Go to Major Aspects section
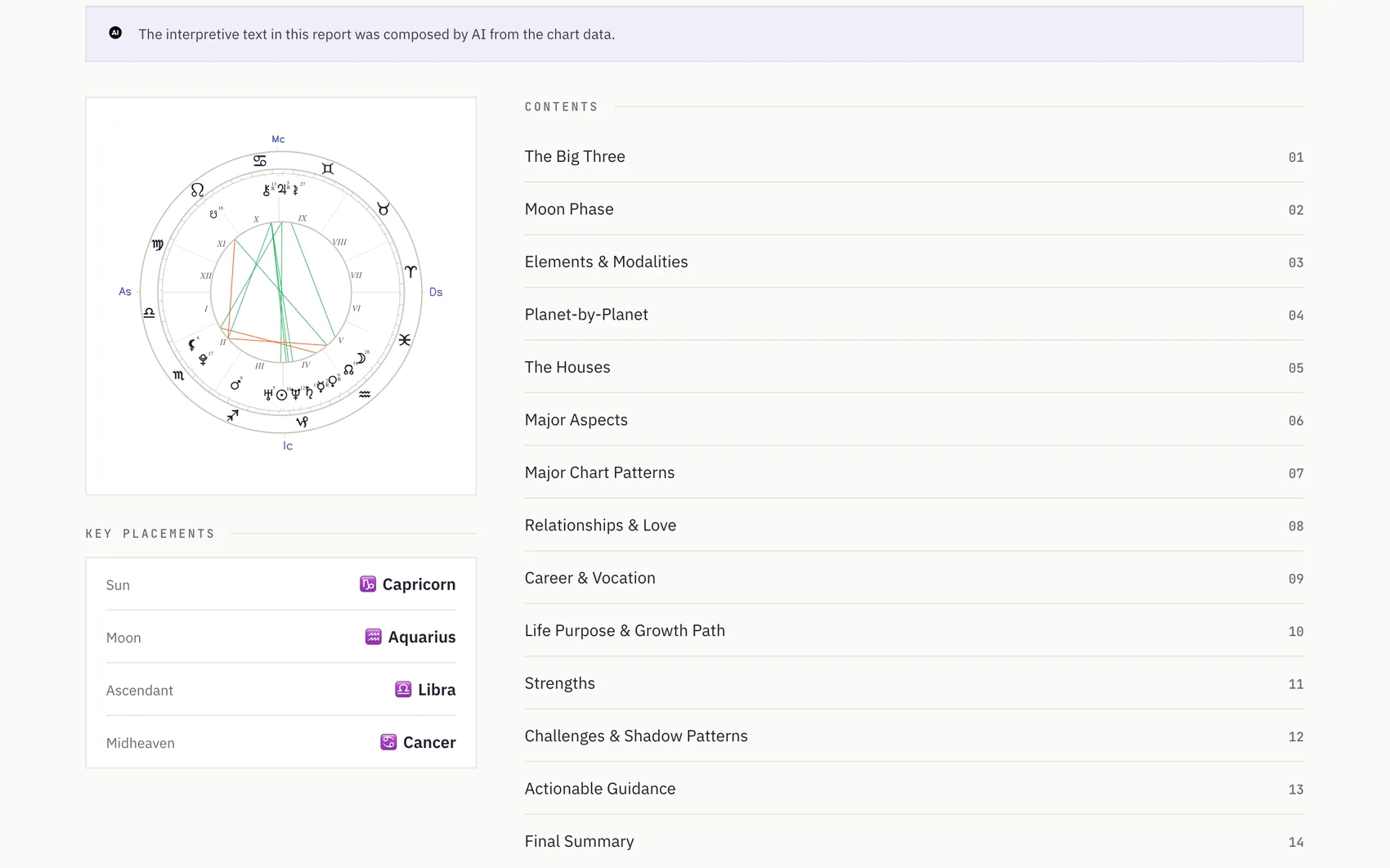 coord(914,419)
